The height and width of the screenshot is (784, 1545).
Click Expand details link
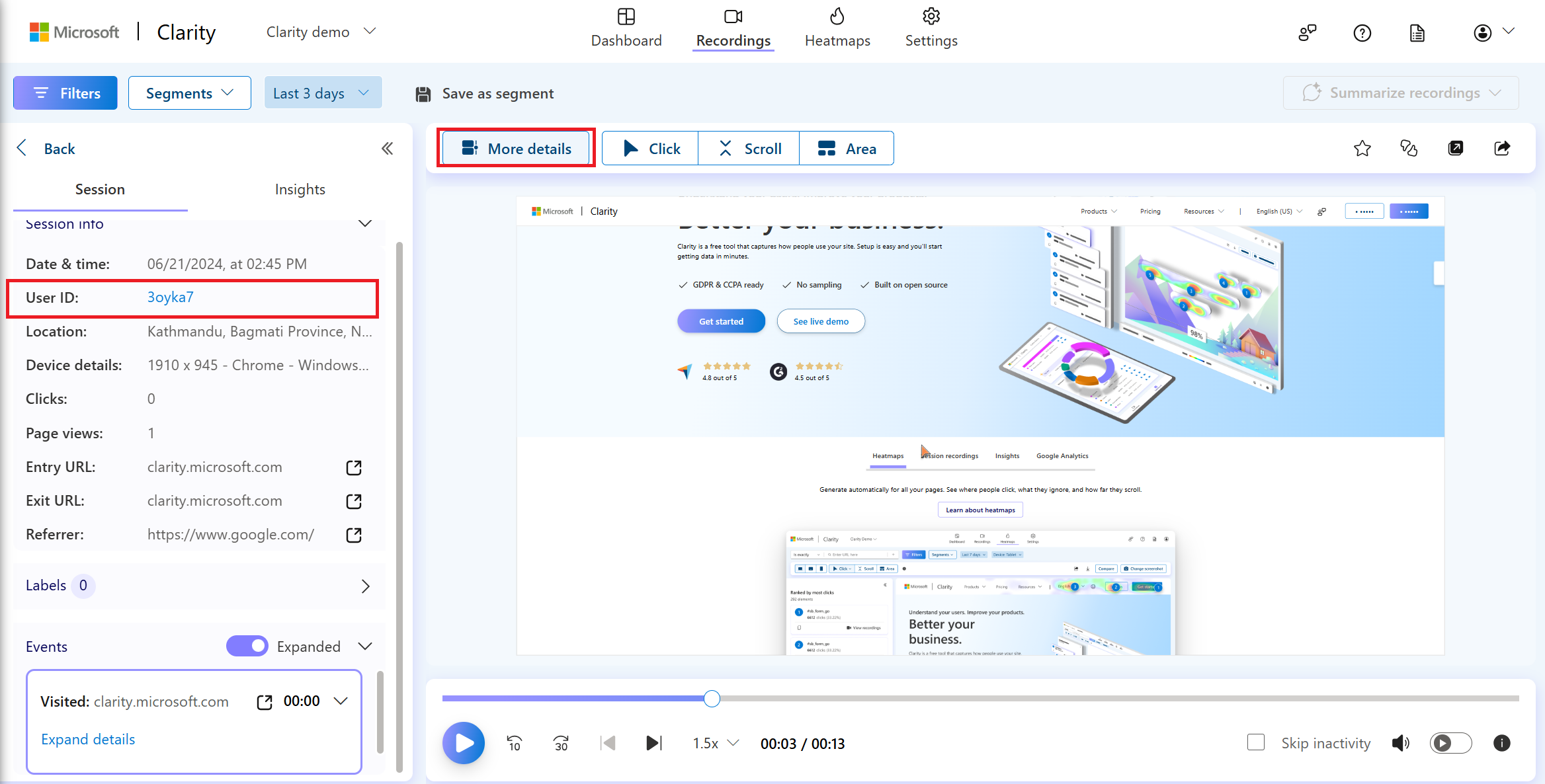pos(88,740)
